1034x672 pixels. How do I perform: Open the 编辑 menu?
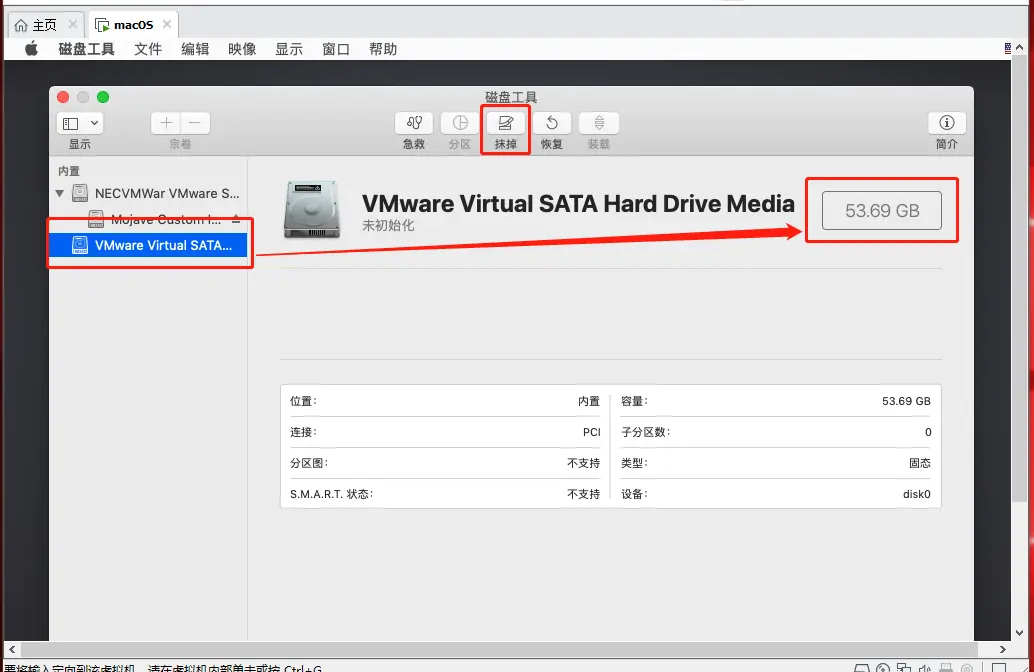(195, 49)
